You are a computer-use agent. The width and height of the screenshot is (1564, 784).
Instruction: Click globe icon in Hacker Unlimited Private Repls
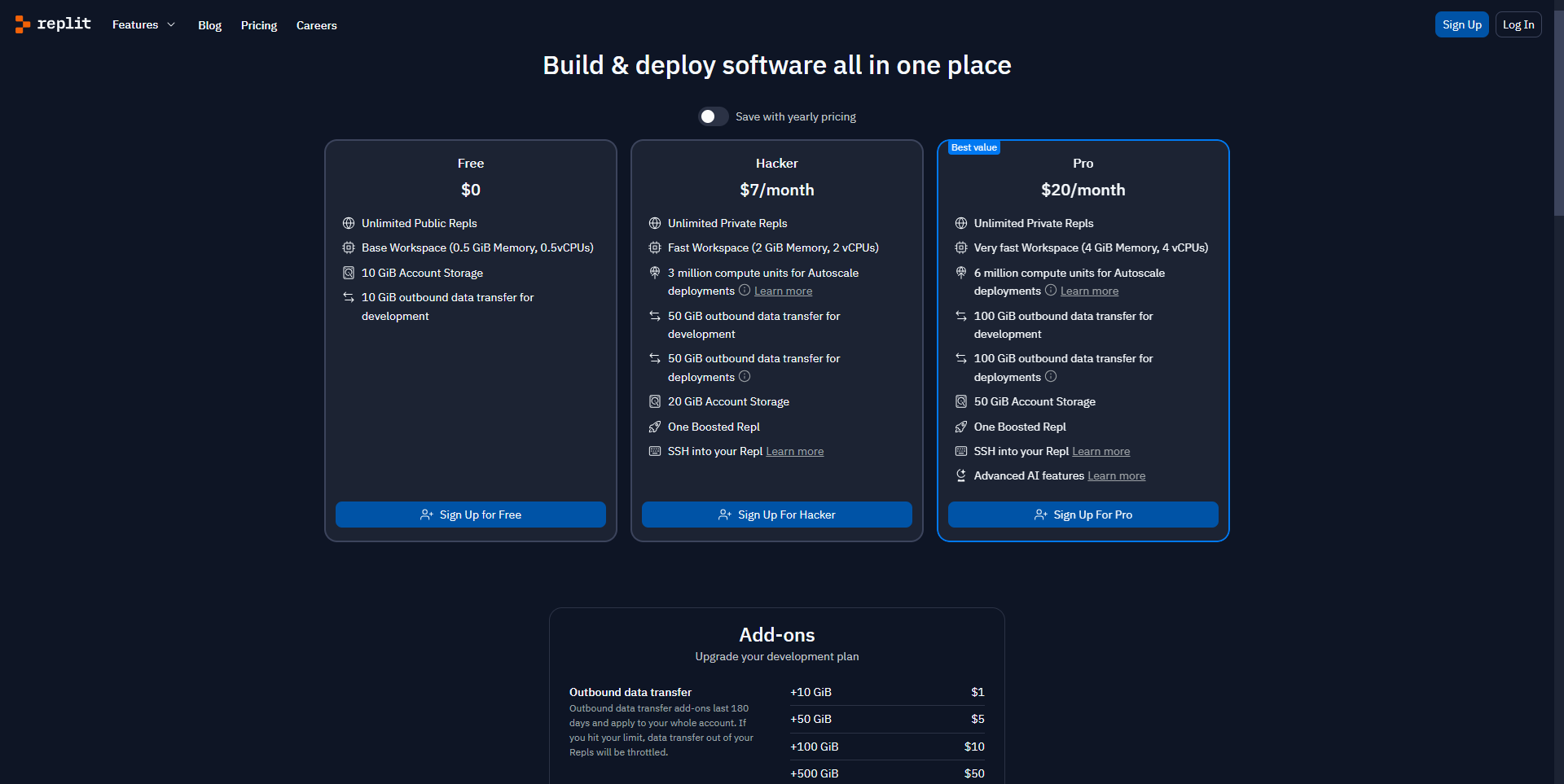655,223
